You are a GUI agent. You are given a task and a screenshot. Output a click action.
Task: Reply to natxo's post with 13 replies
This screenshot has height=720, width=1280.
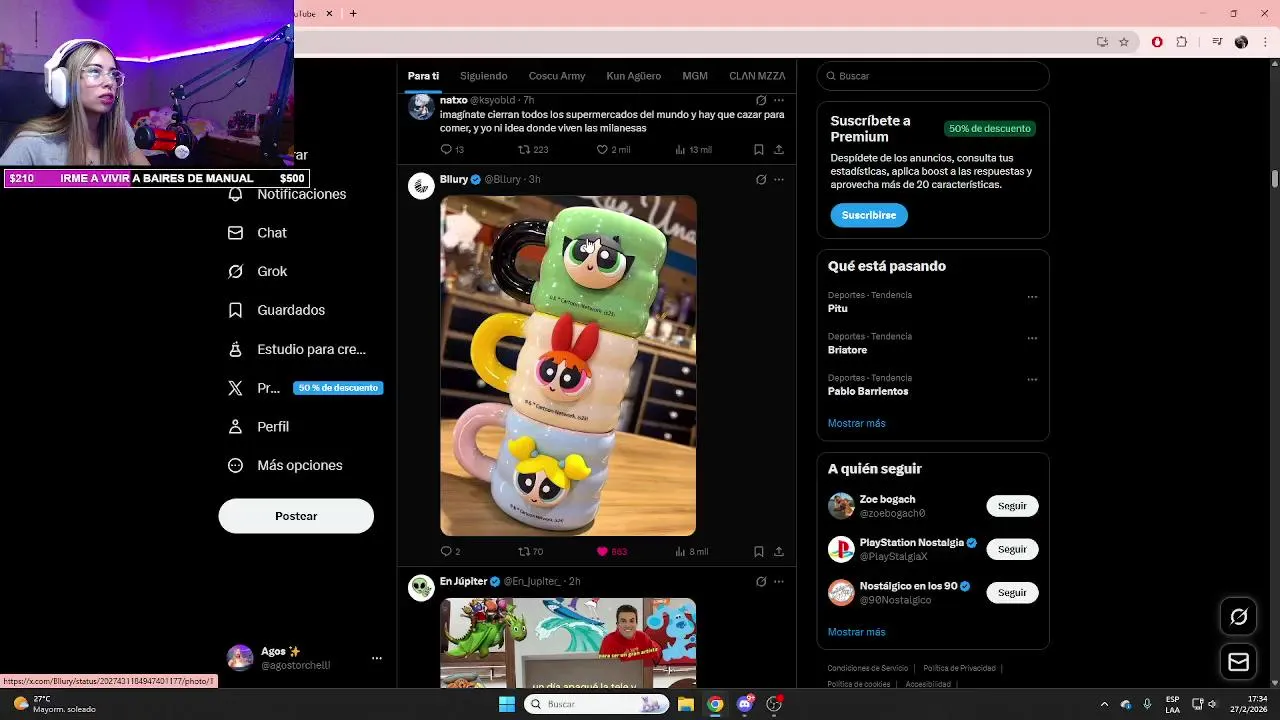click(446, 149)
